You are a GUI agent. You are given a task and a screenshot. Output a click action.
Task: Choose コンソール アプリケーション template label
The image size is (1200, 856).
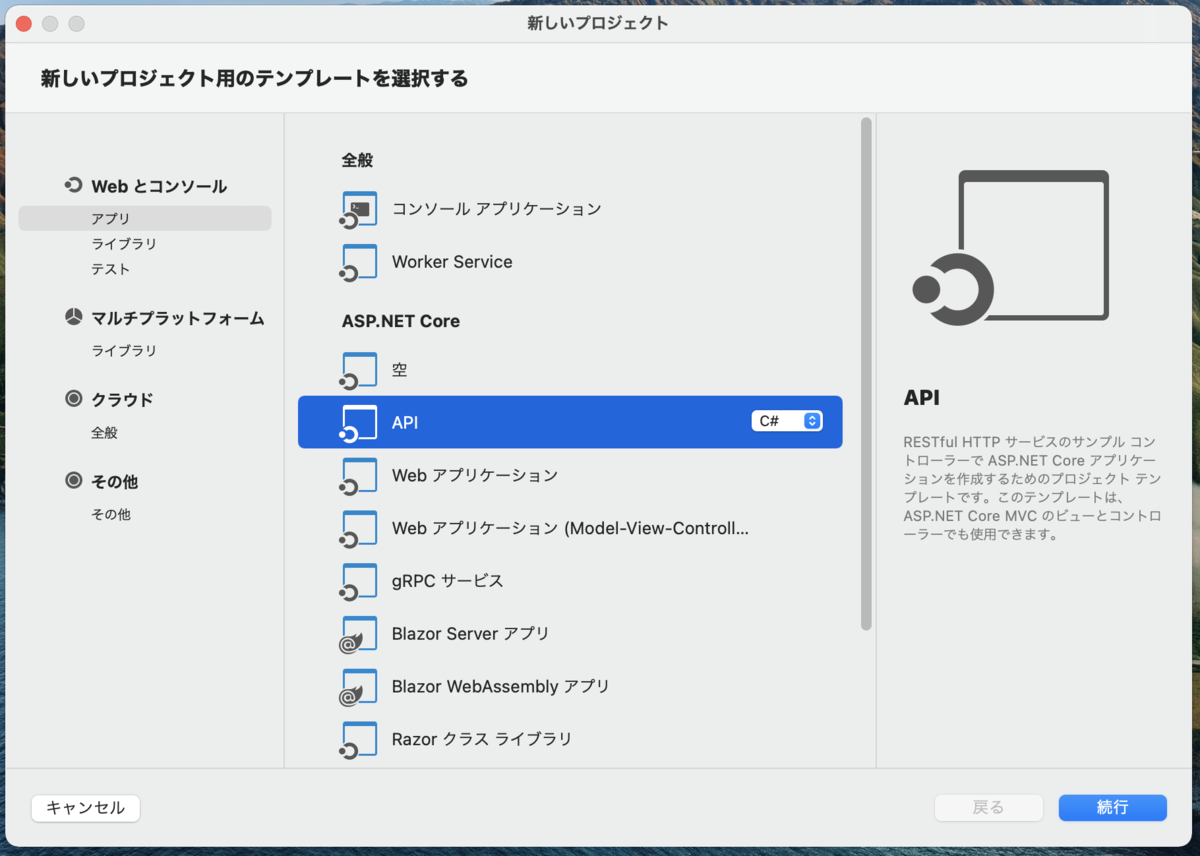[497, 209]
